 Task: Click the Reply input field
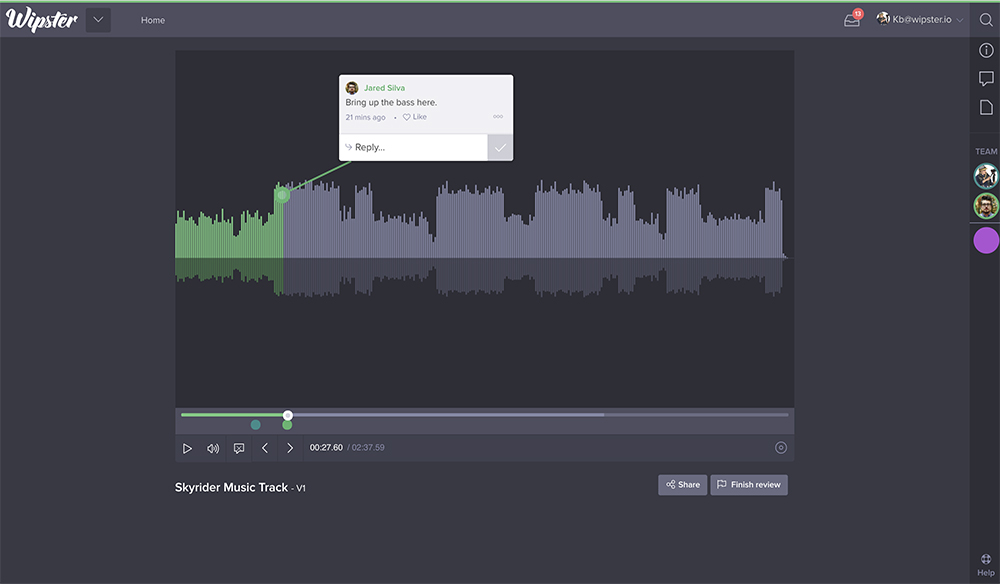click(413, 147)
